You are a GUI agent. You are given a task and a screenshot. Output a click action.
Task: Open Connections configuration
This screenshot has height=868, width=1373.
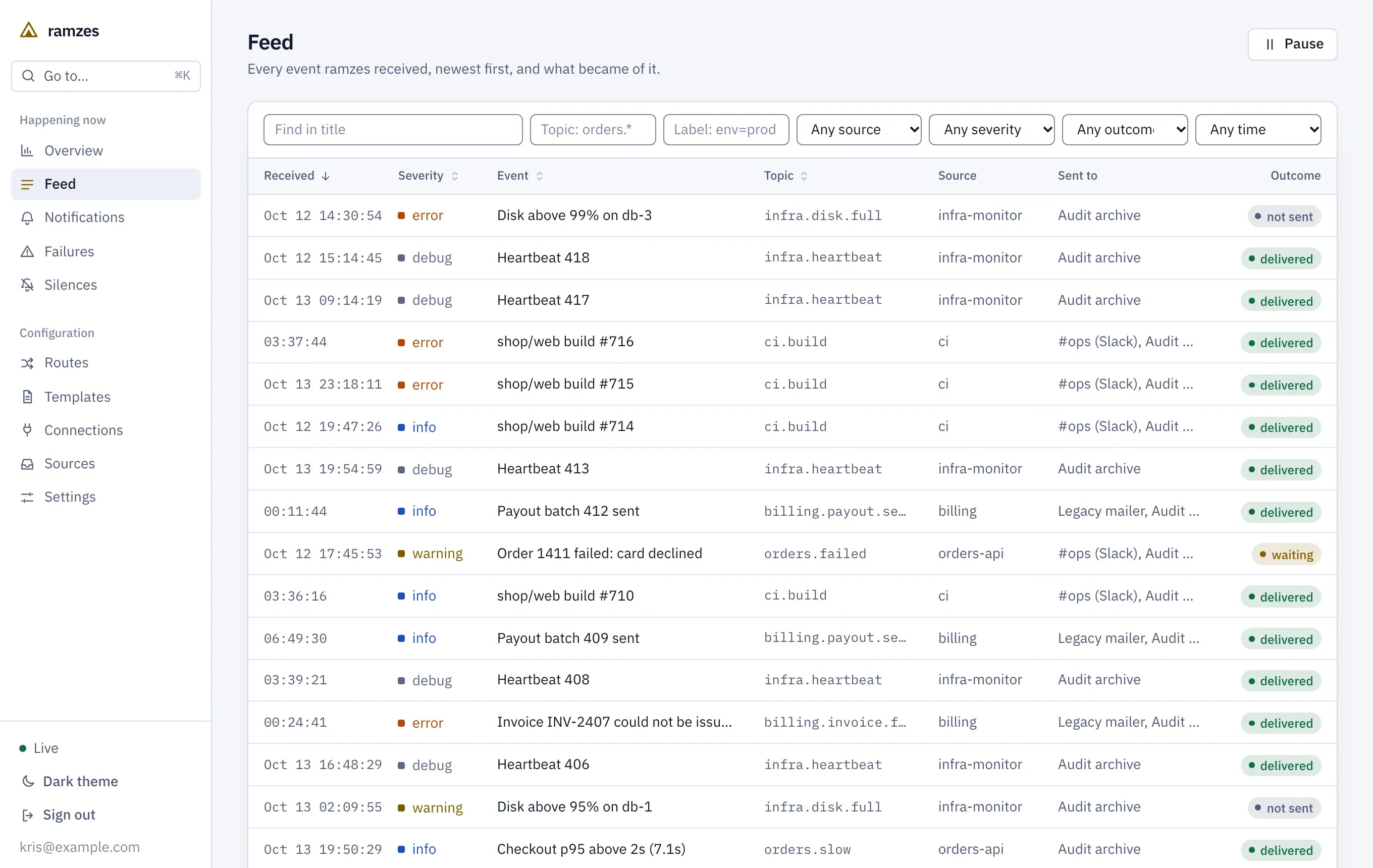point(106,430)
